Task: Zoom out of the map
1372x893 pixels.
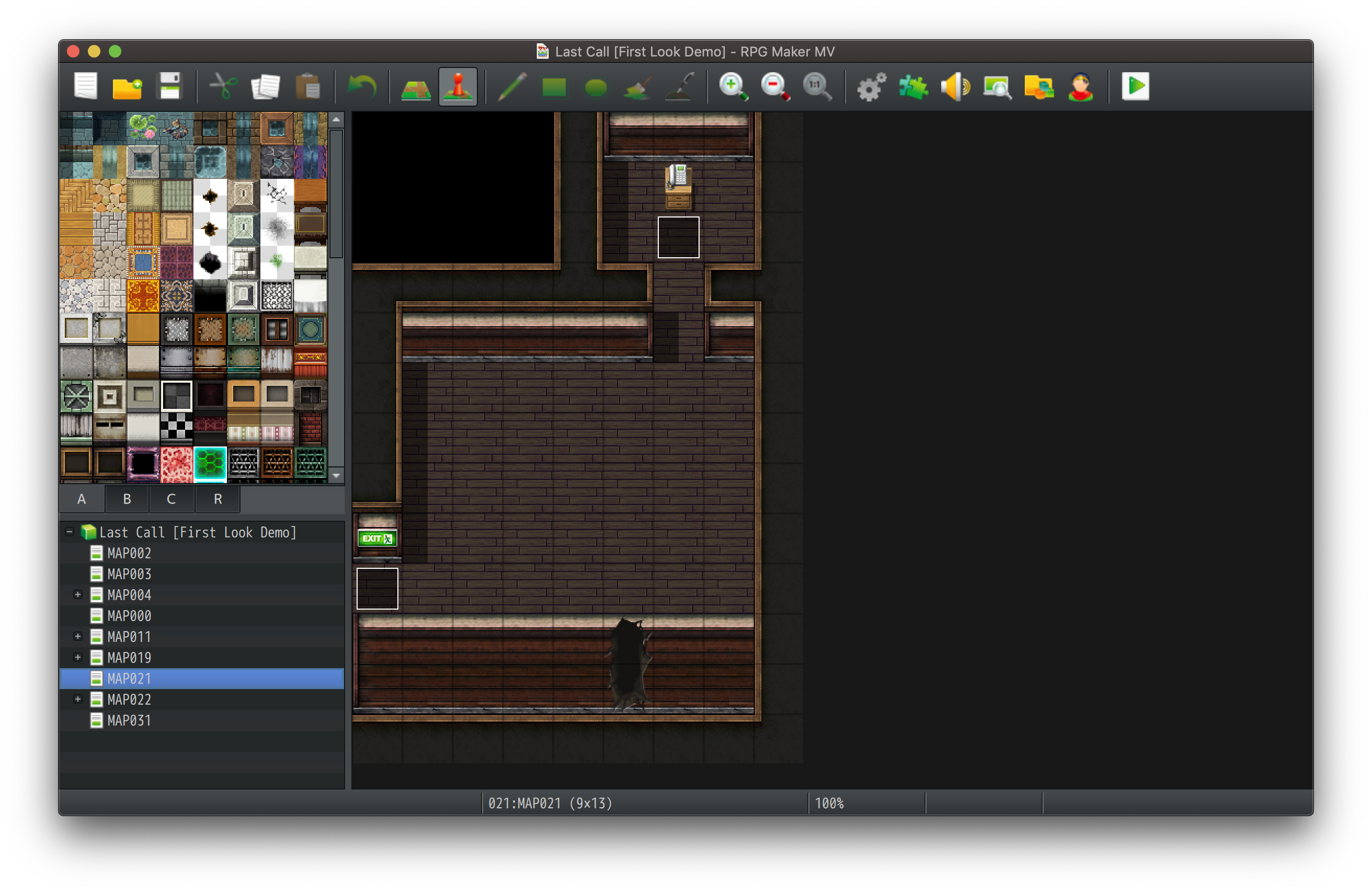Action: (775, 86)
